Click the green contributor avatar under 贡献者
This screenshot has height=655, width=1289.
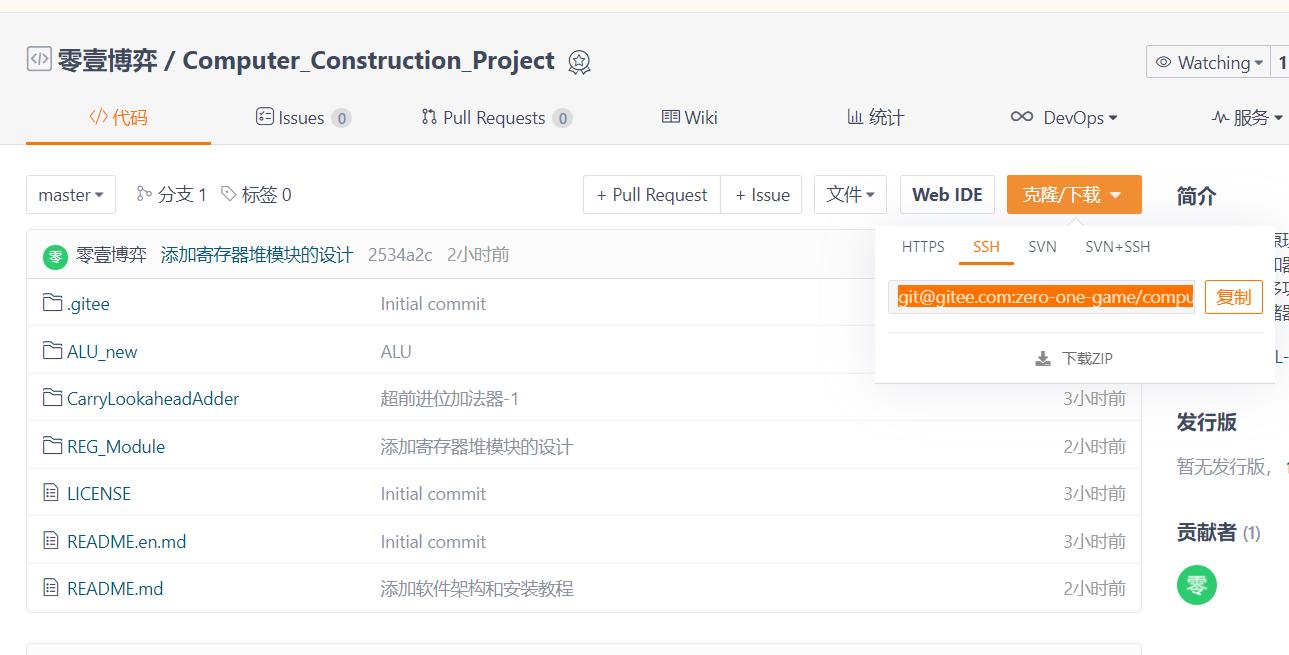click(1197, 585)
